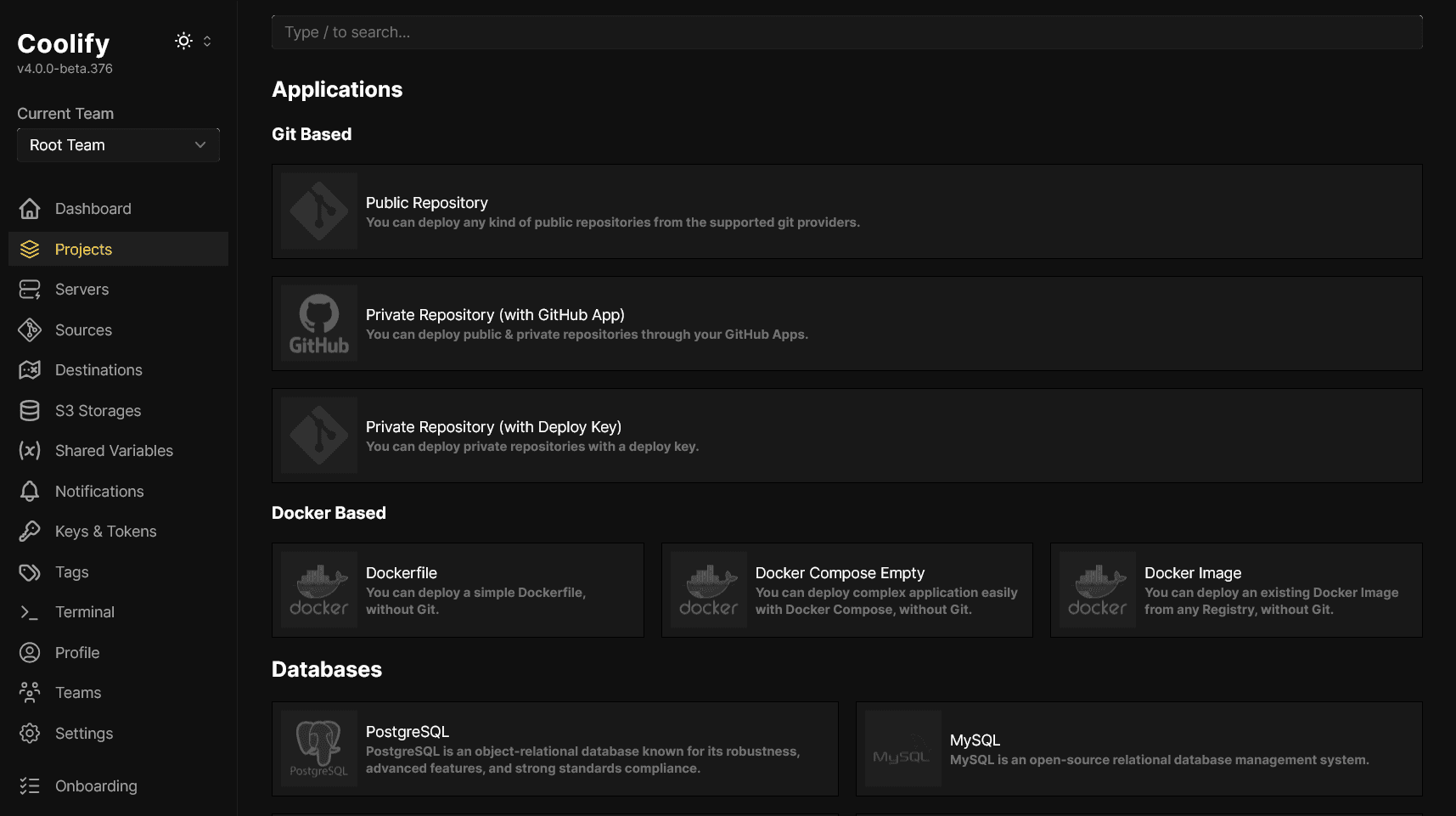Open Sources from the sidebar
The image size is (1456, 816).
coord(83,329)
